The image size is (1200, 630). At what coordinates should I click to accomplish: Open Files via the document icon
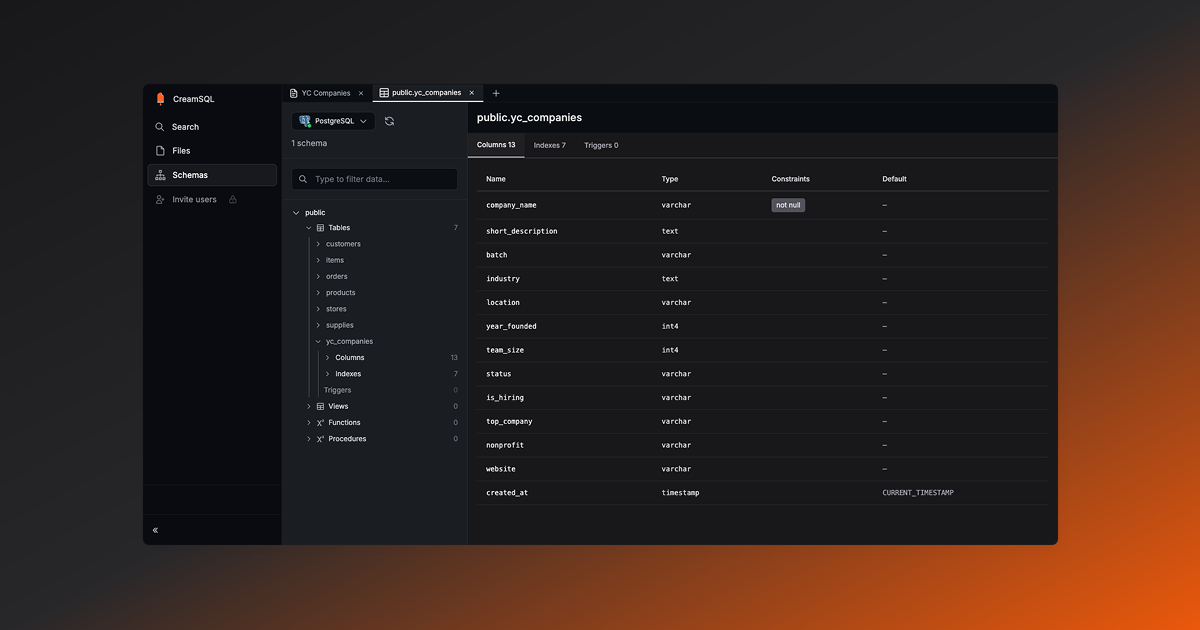(160, 151)
